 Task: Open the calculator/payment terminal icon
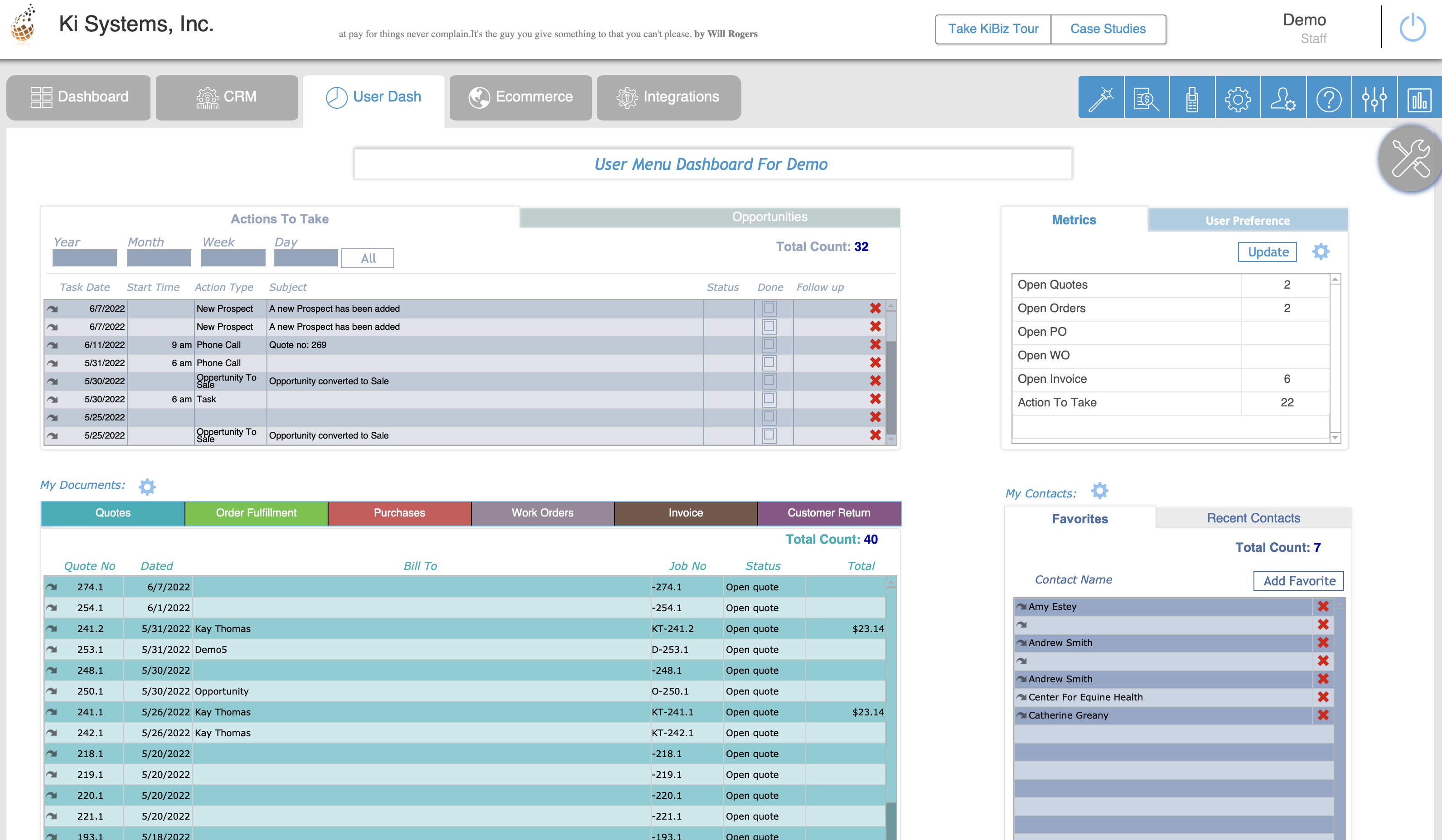pyautogui.click(x=1192, y=98)
